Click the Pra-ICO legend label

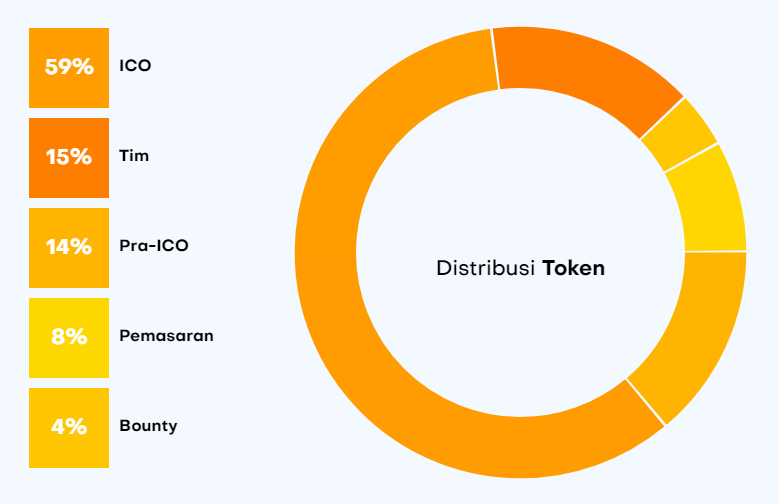pyautogui.click(x=154, y=246)
